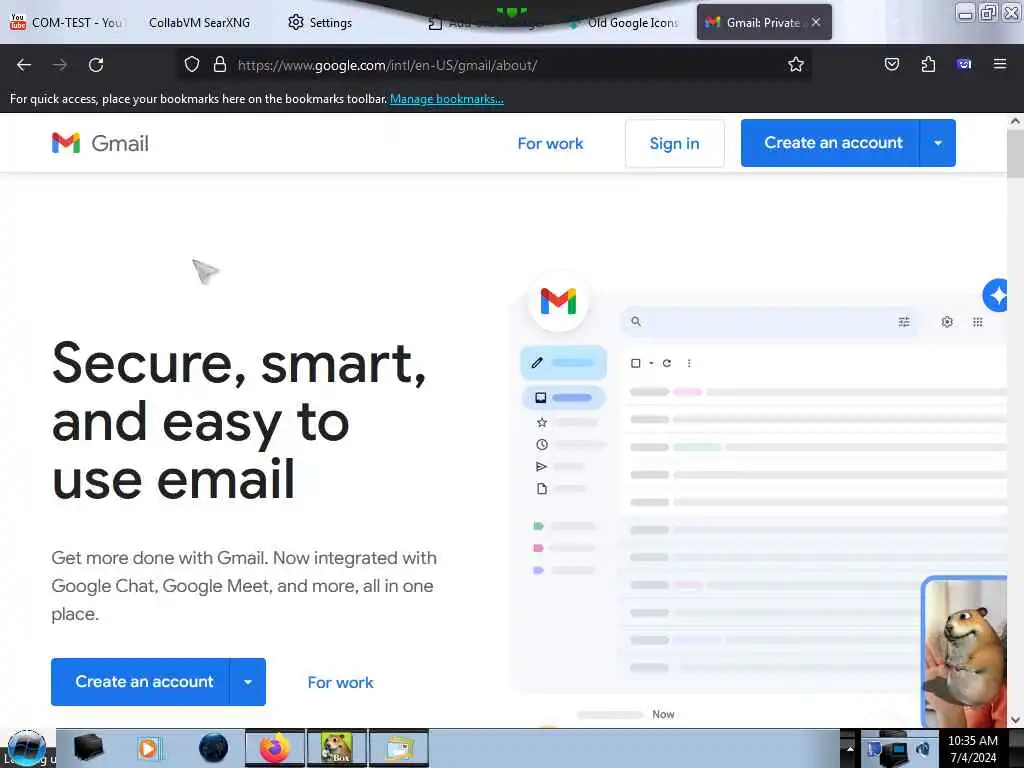The image size is (1024, 768).
Task: Open the Manage bookmarks link
Action: click(447, 99)
